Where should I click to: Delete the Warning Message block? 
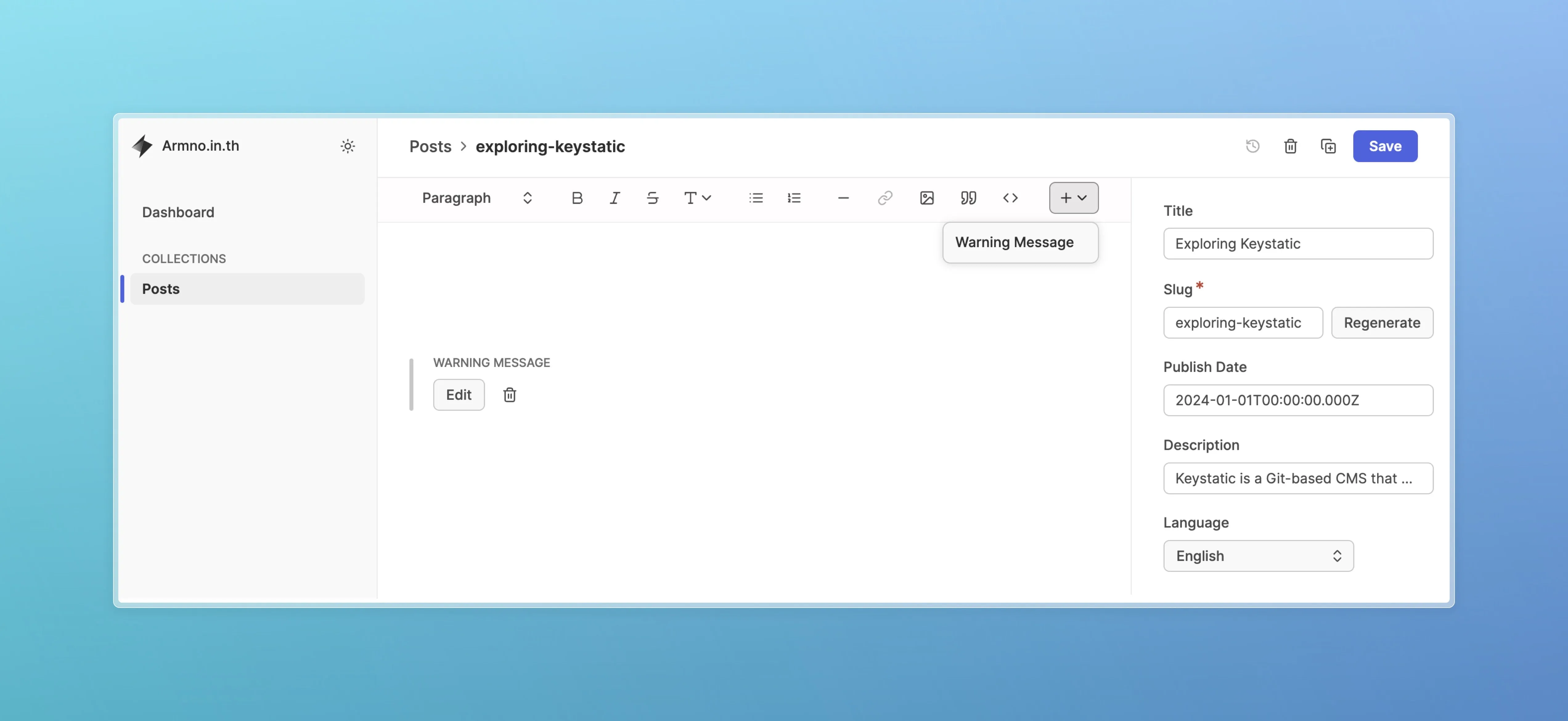tap(509, 395)
